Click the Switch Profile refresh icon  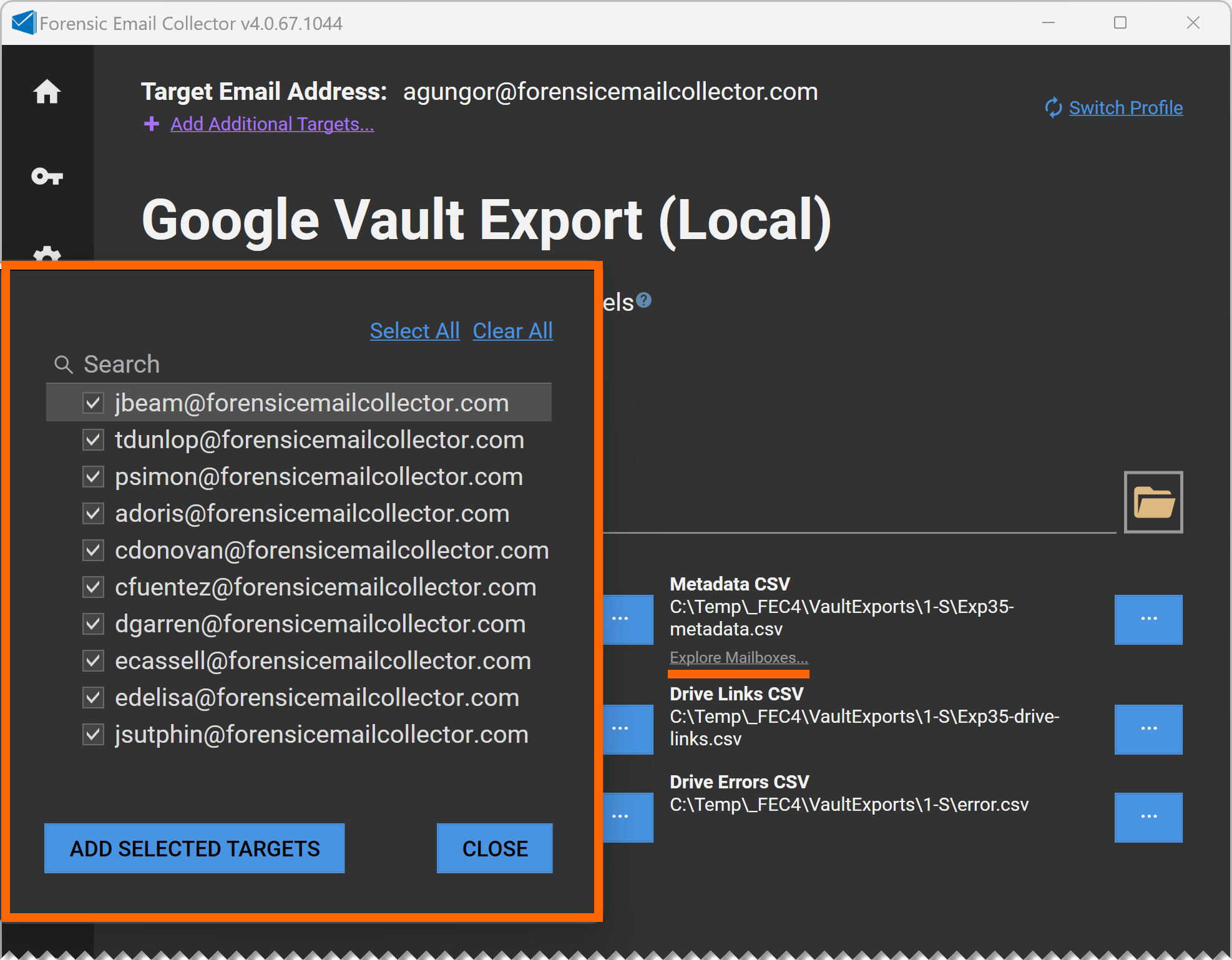pyautogui.click(x=1053, y=107)
